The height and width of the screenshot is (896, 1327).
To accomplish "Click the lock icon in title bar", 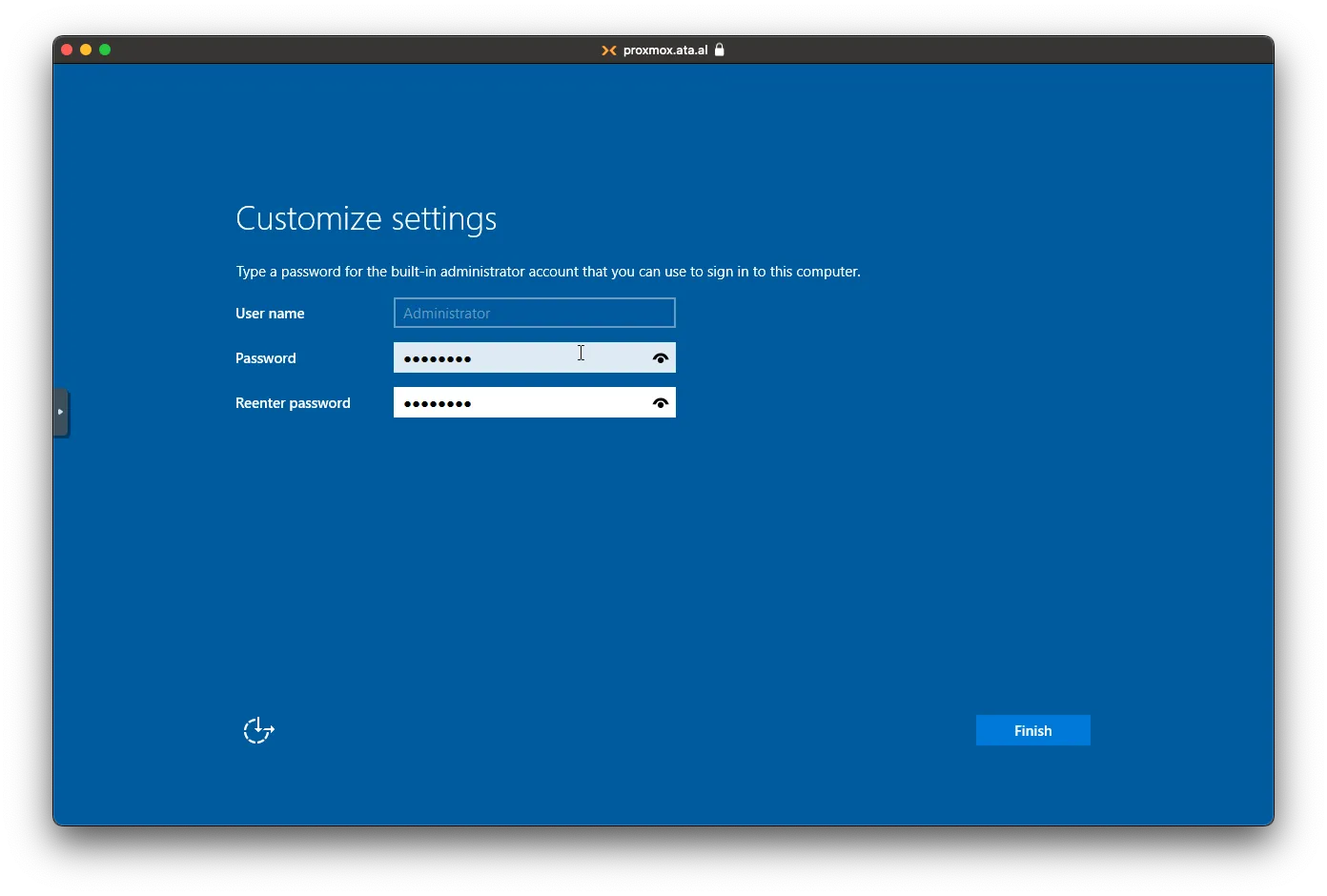I will (x=720, y=50).
